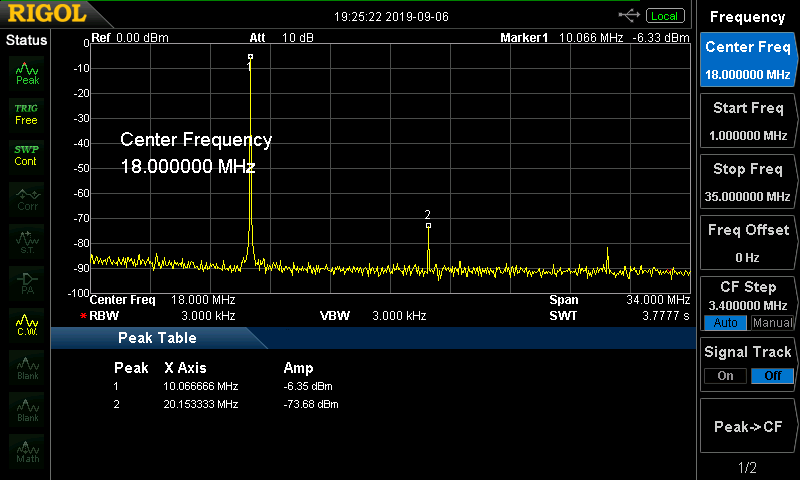The image size is (800, 480).
Task: Open the Center Freq softkey menu
Action: click(x=747, y=59)
